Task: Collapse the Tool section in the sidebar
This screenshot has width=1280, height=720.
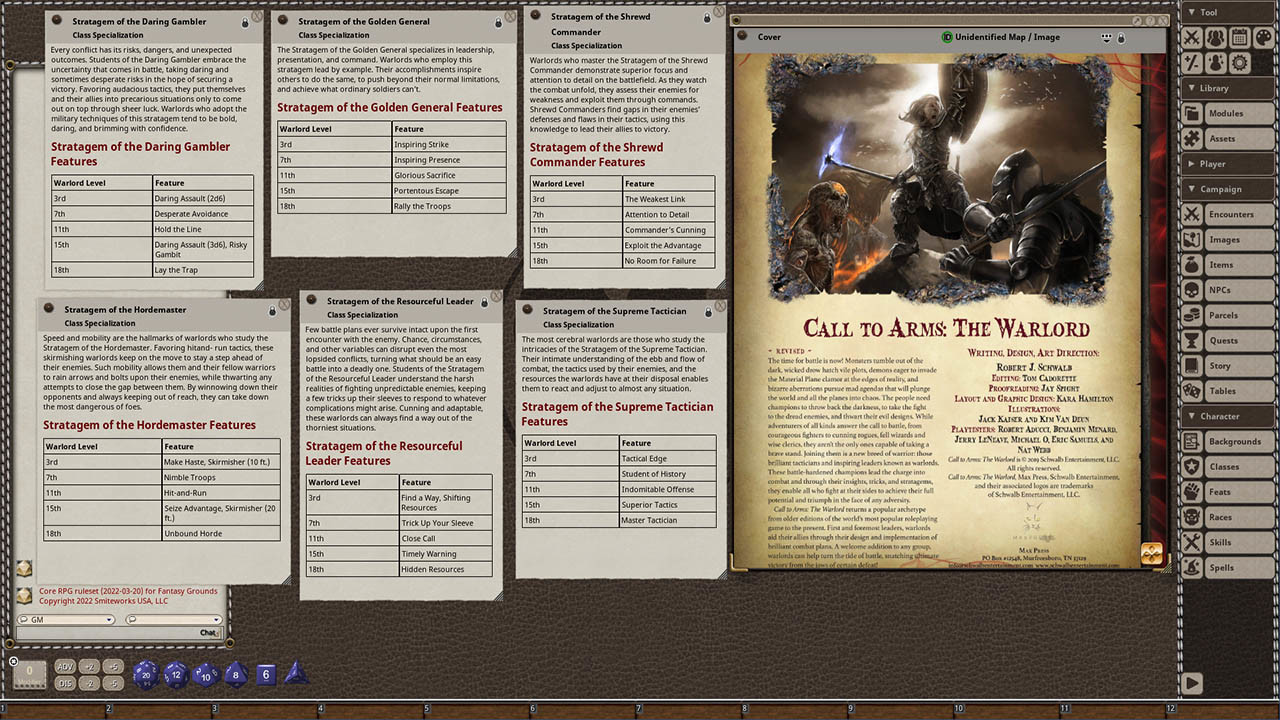Action: pos(1191,13)
